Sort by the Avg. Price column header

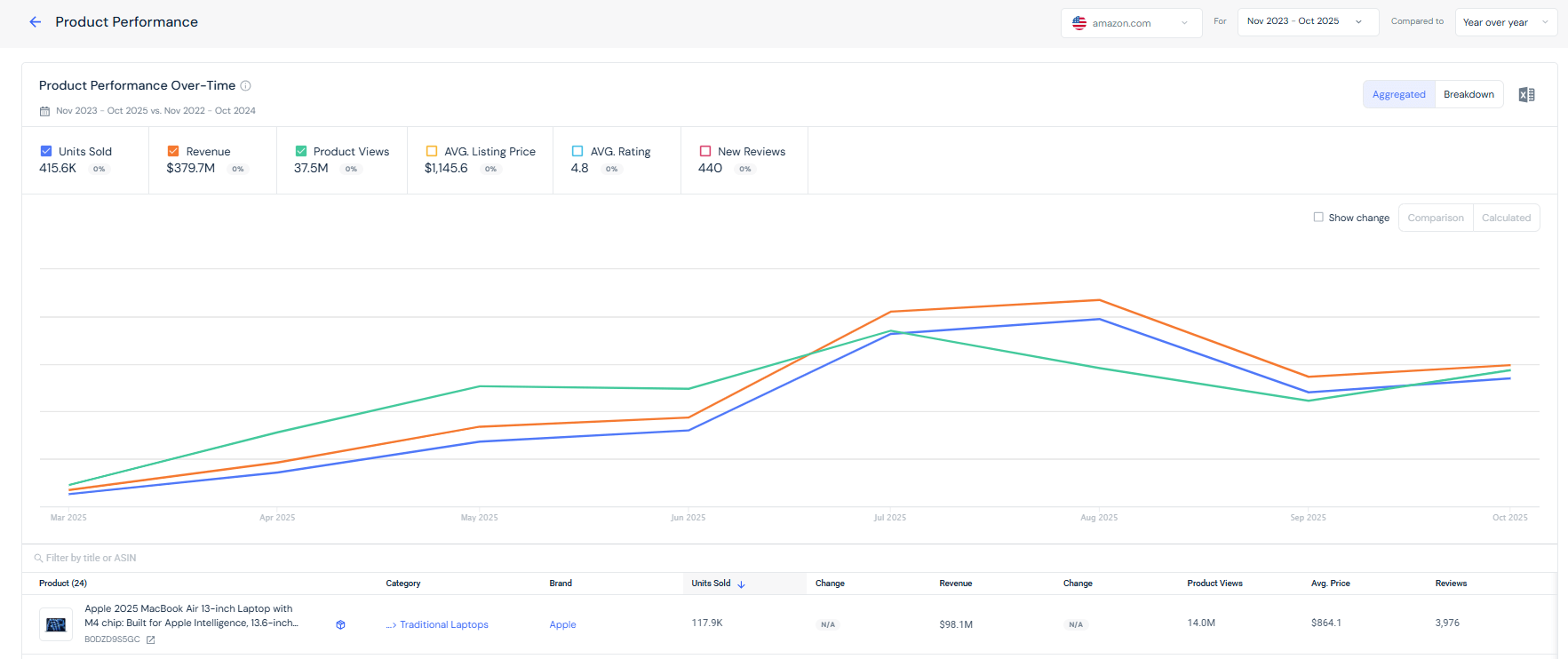point(1330,584)
